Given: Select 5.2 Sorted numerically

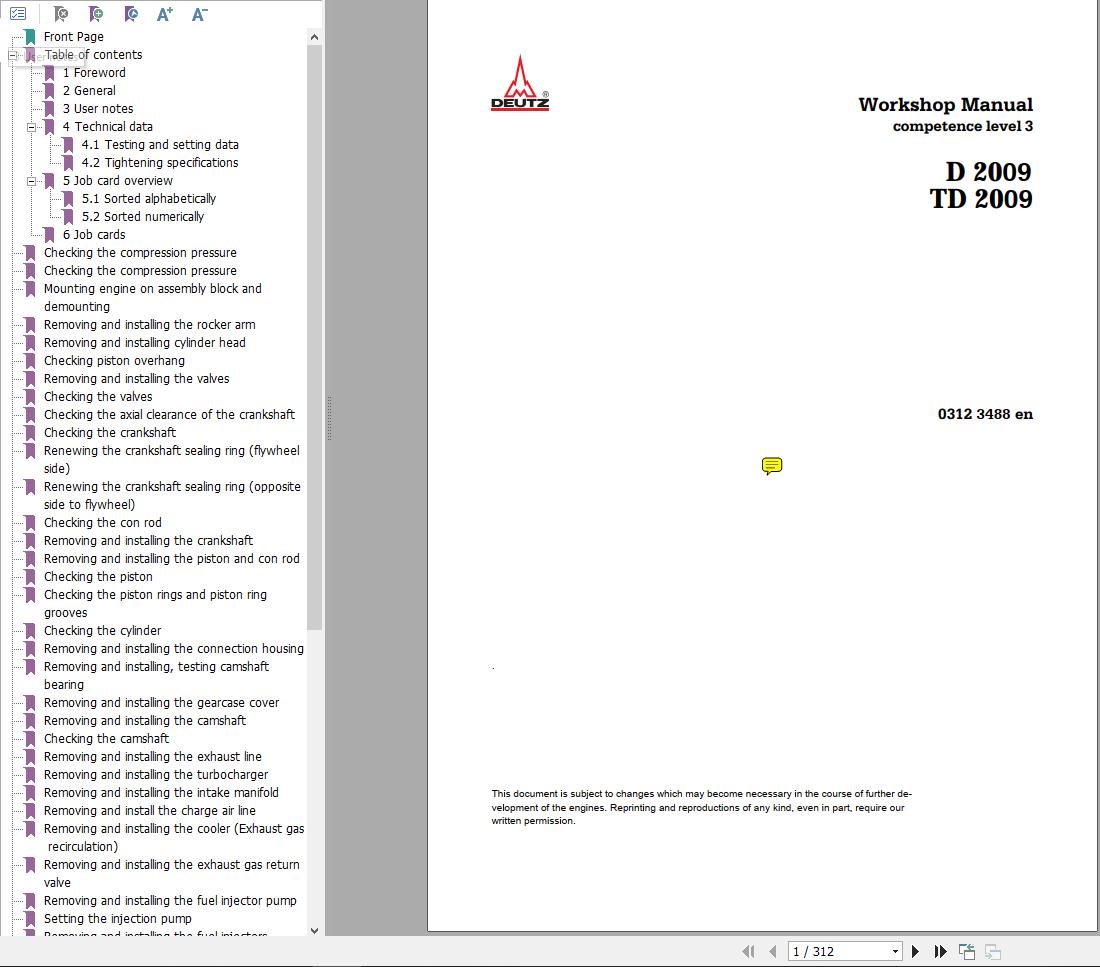Looking at the screenshot, I should point(142,217).
